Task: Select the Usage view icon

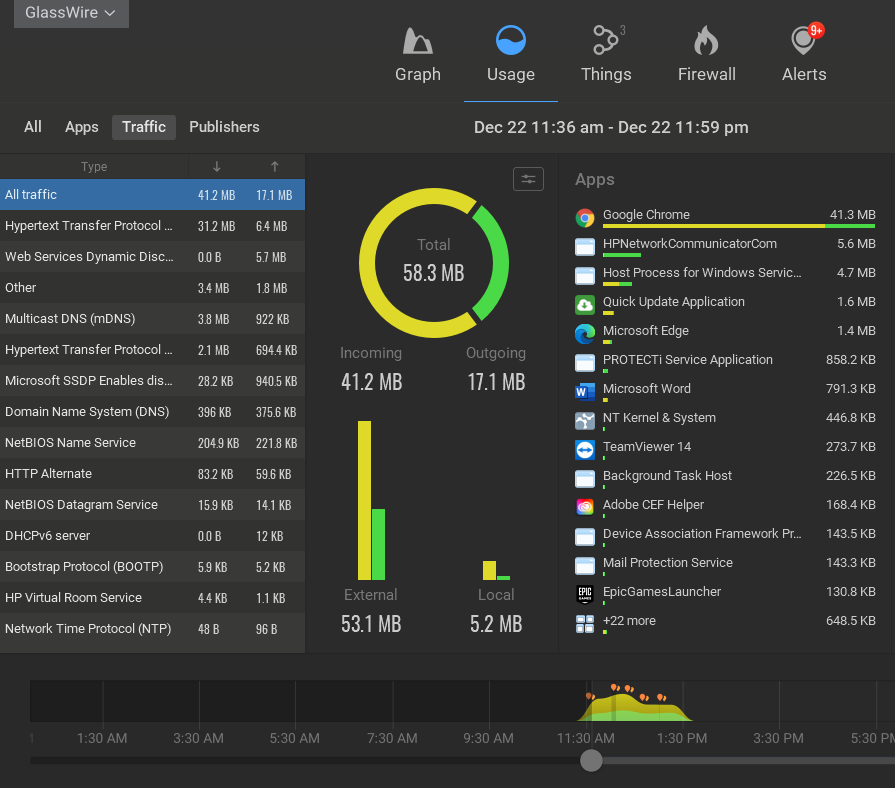Action: click(x=510, y=41)
